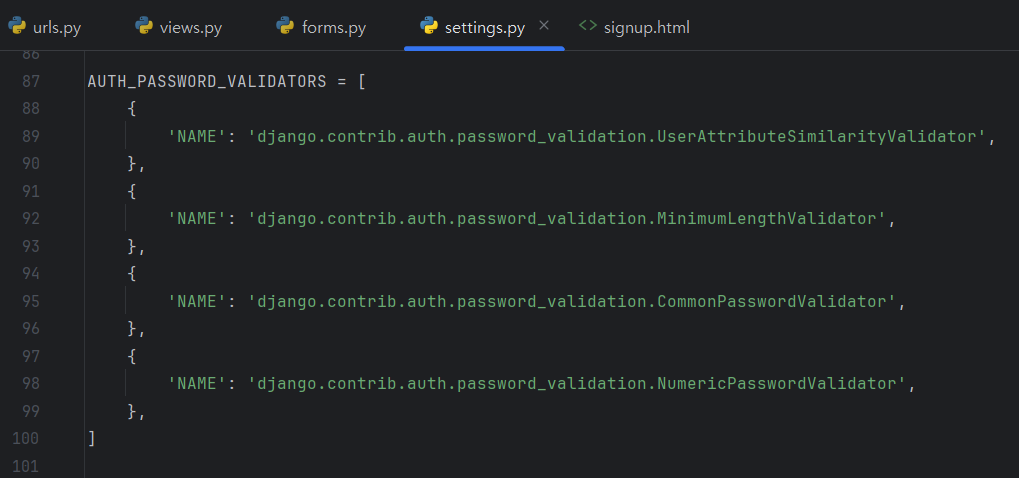The image size is (1019, 478).
Task: Click the closing square bracket on line 100
Action: 92,438
